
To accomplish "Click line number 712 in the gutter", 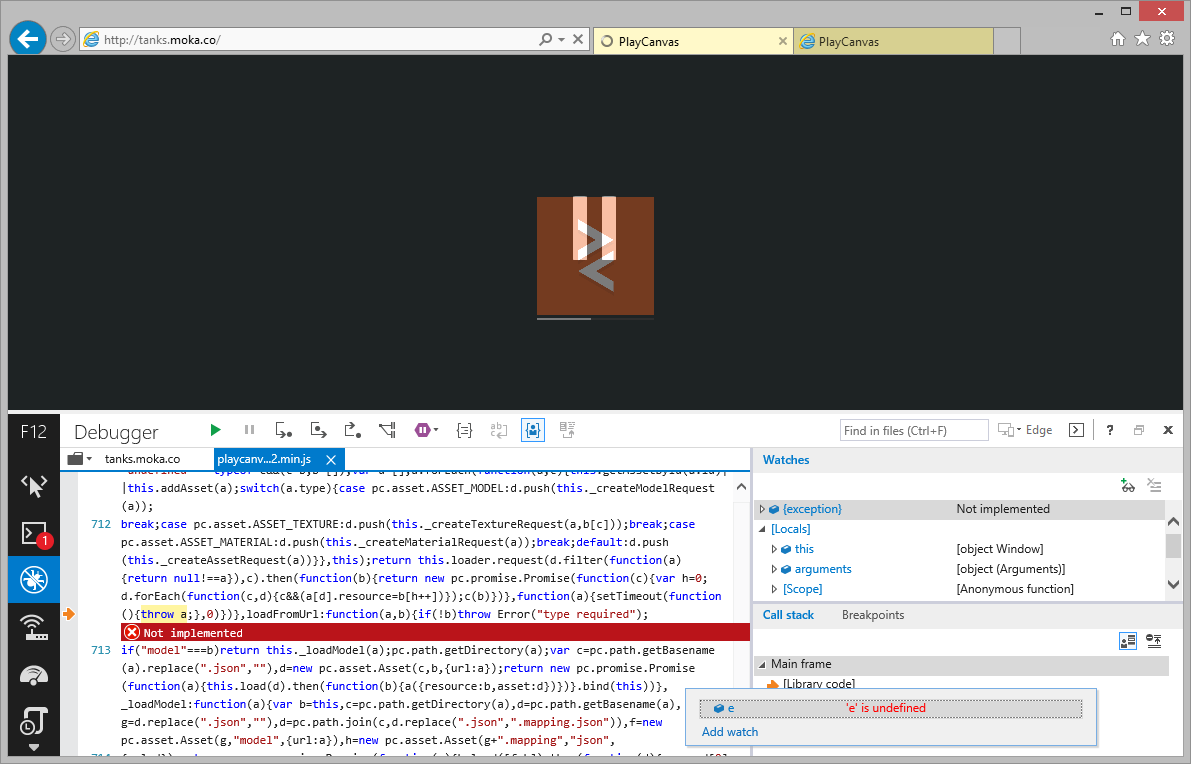I will (x=101, y=524).
